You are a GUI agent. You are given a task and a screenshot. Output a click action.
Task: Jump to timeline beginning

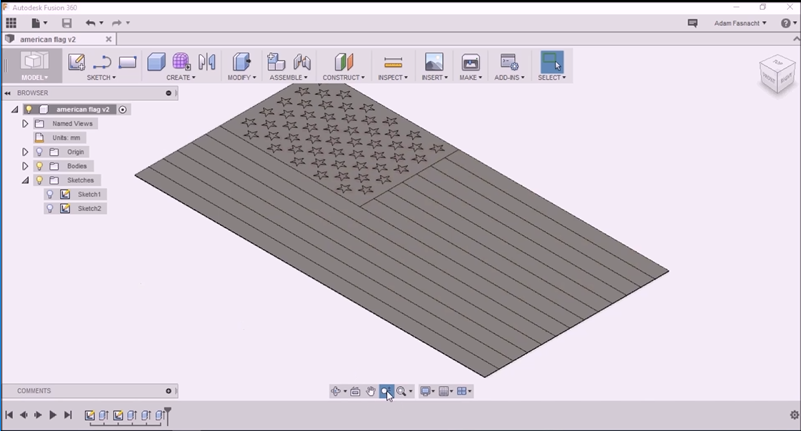click(9, 415)
